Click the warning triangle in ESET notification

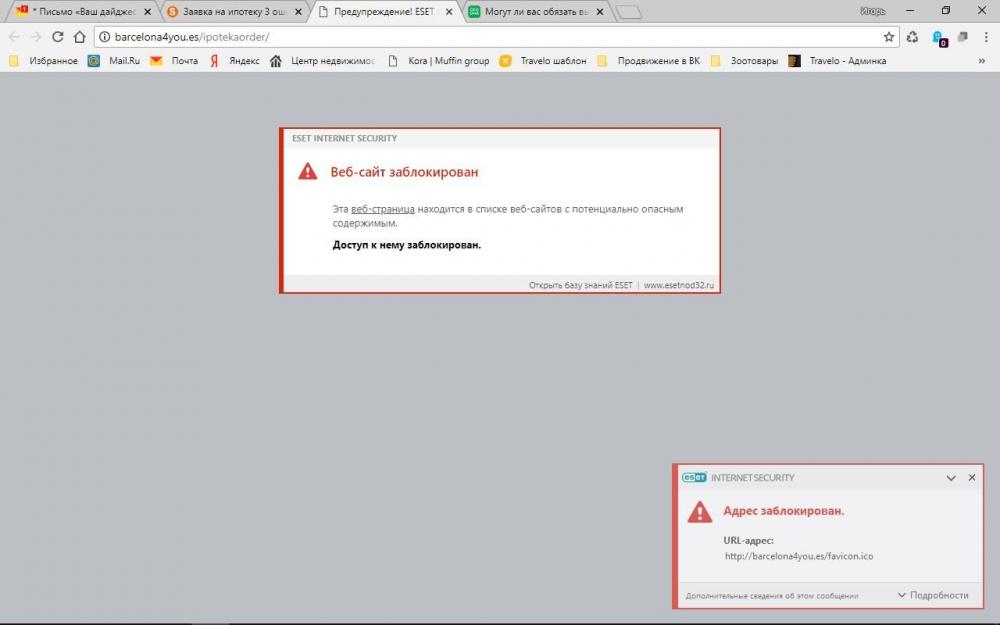tap(700, 511)
